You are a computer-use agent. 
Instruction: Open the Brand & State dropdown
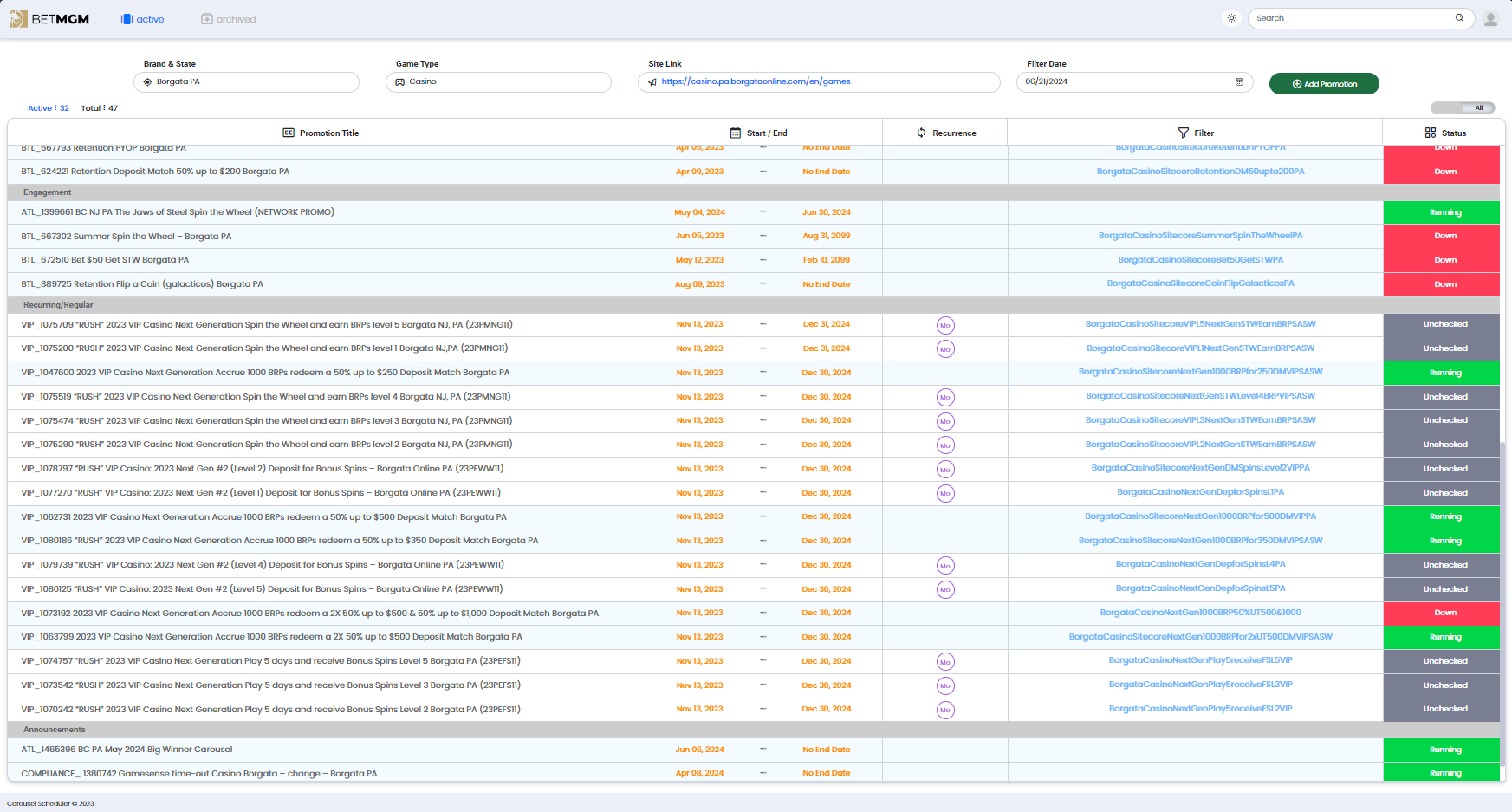point(246,81)
